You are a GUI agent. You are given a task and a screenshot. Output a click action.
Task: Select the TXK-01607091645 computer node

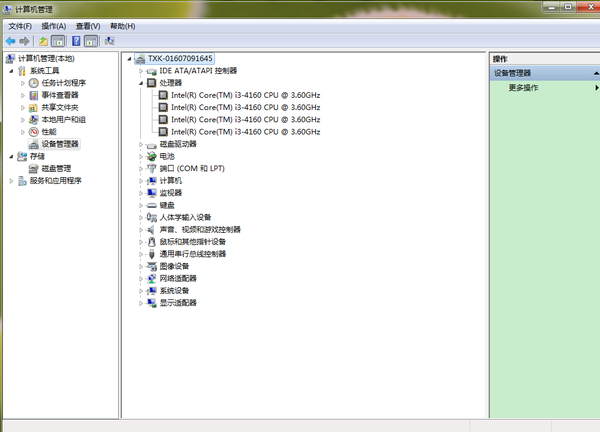[x=180, y=59]
